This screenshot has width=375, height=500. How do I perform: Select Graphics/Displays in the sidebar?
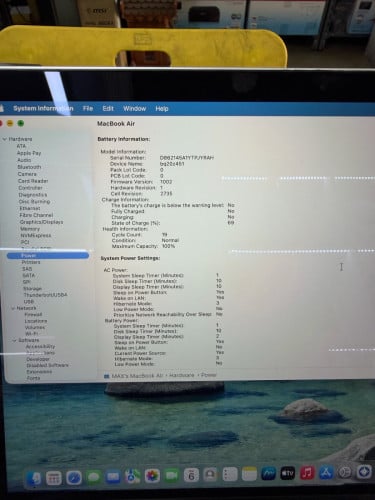tap(42, 222)
